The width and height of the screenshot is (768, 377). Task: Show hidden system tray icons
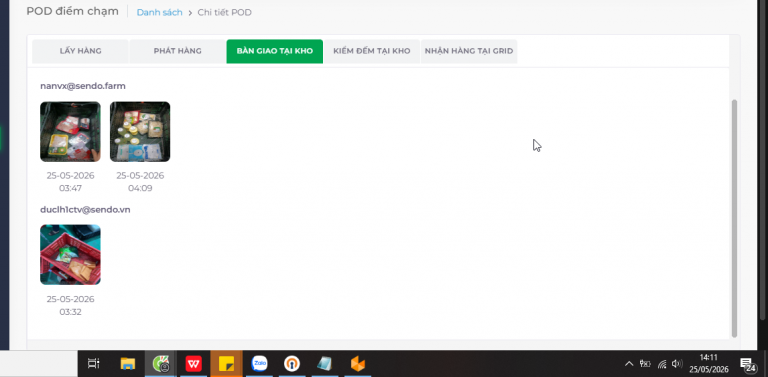(629, 364)
